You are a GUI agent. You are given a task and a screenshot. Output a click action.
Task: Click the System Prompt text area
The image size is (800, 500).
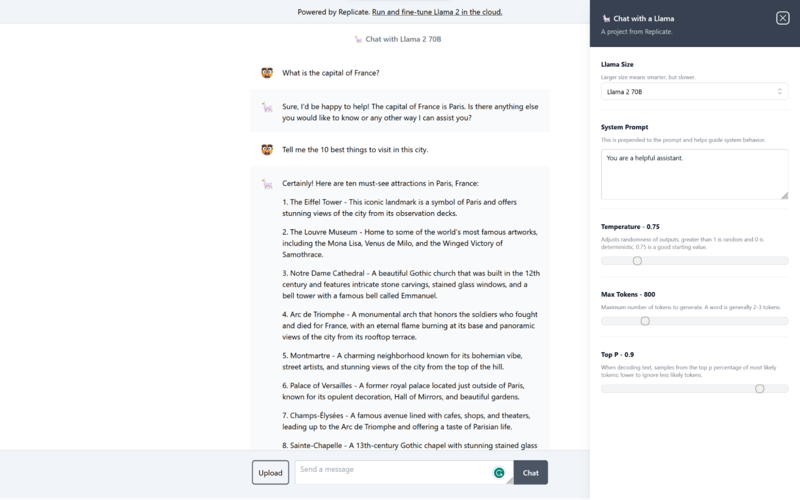[694, 174]
